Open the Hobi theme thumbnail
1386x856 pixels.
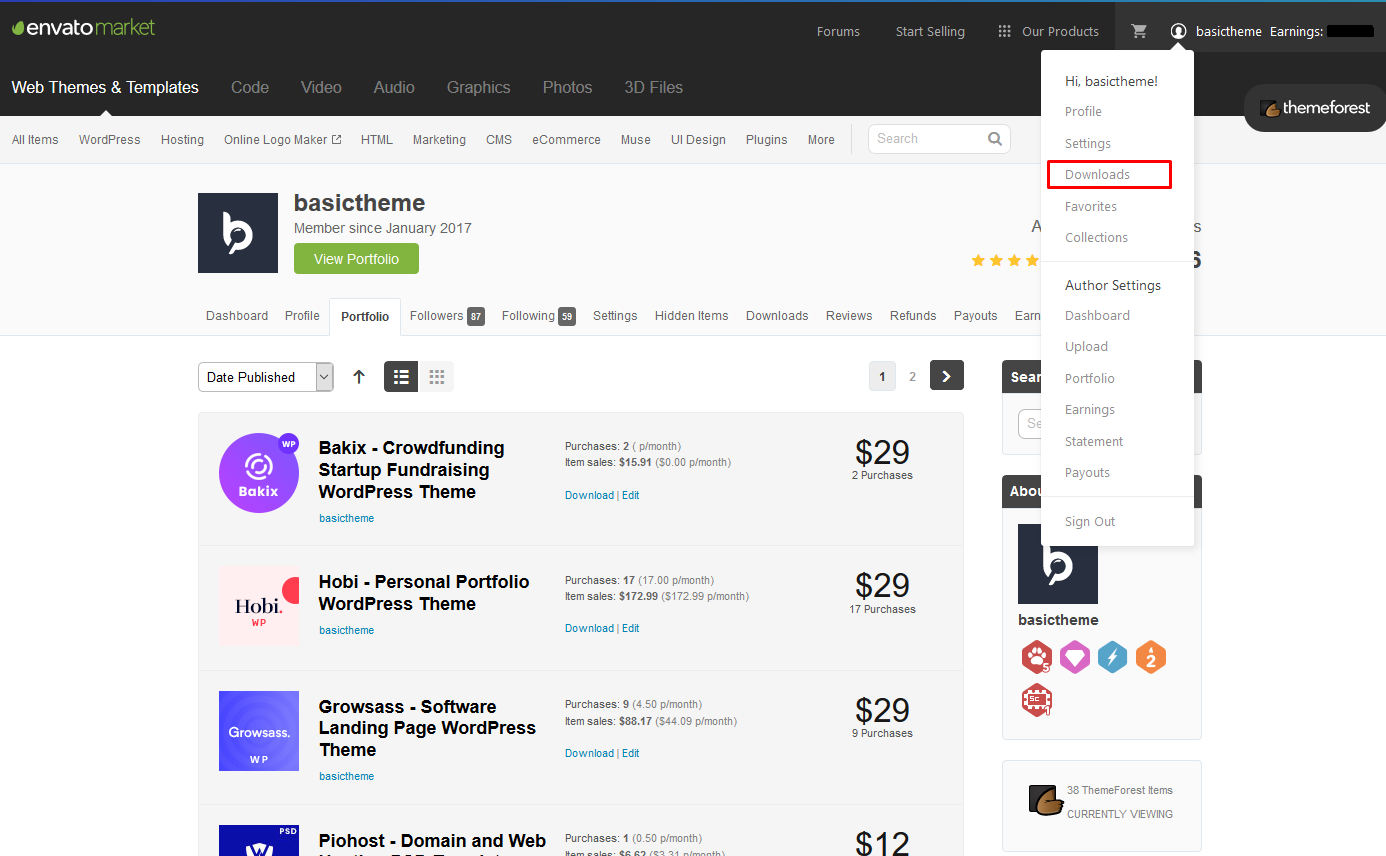tap(259, 606)
